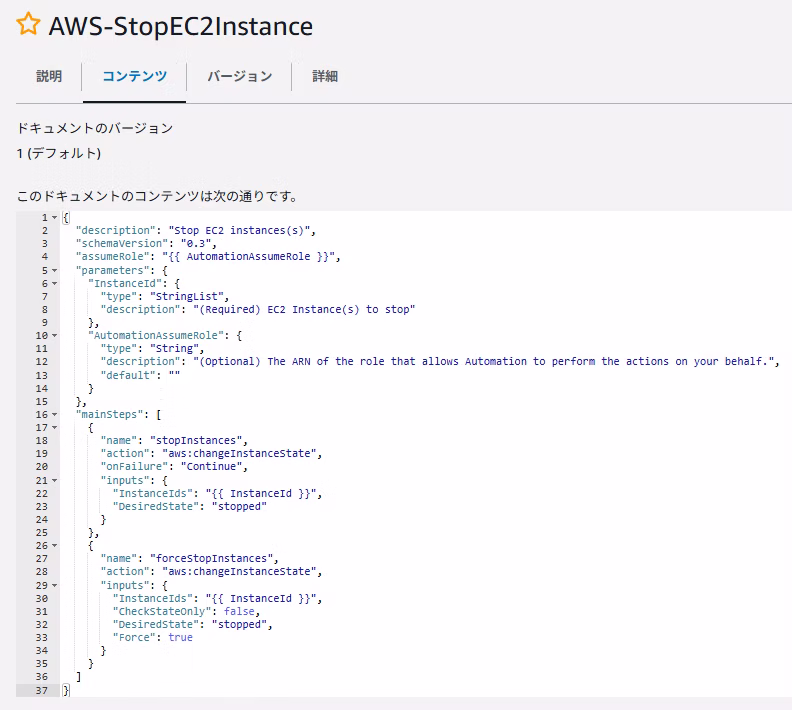Click the "schemaVersion" key on line 3
Image resolution: width=792 pixels, height=710 pixels.
[122, 243]
